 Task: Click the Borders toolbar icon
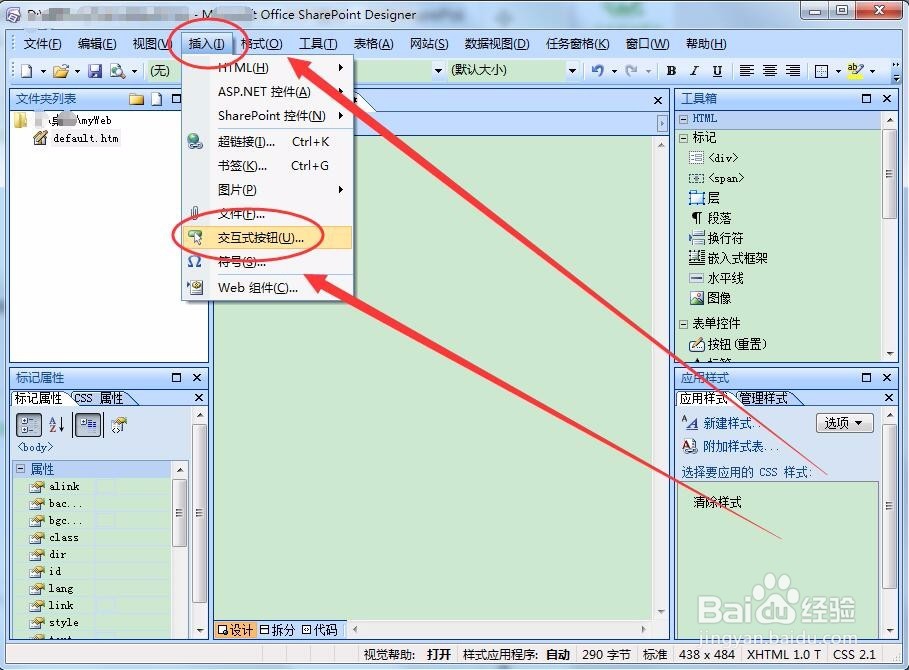click(821, 71)
